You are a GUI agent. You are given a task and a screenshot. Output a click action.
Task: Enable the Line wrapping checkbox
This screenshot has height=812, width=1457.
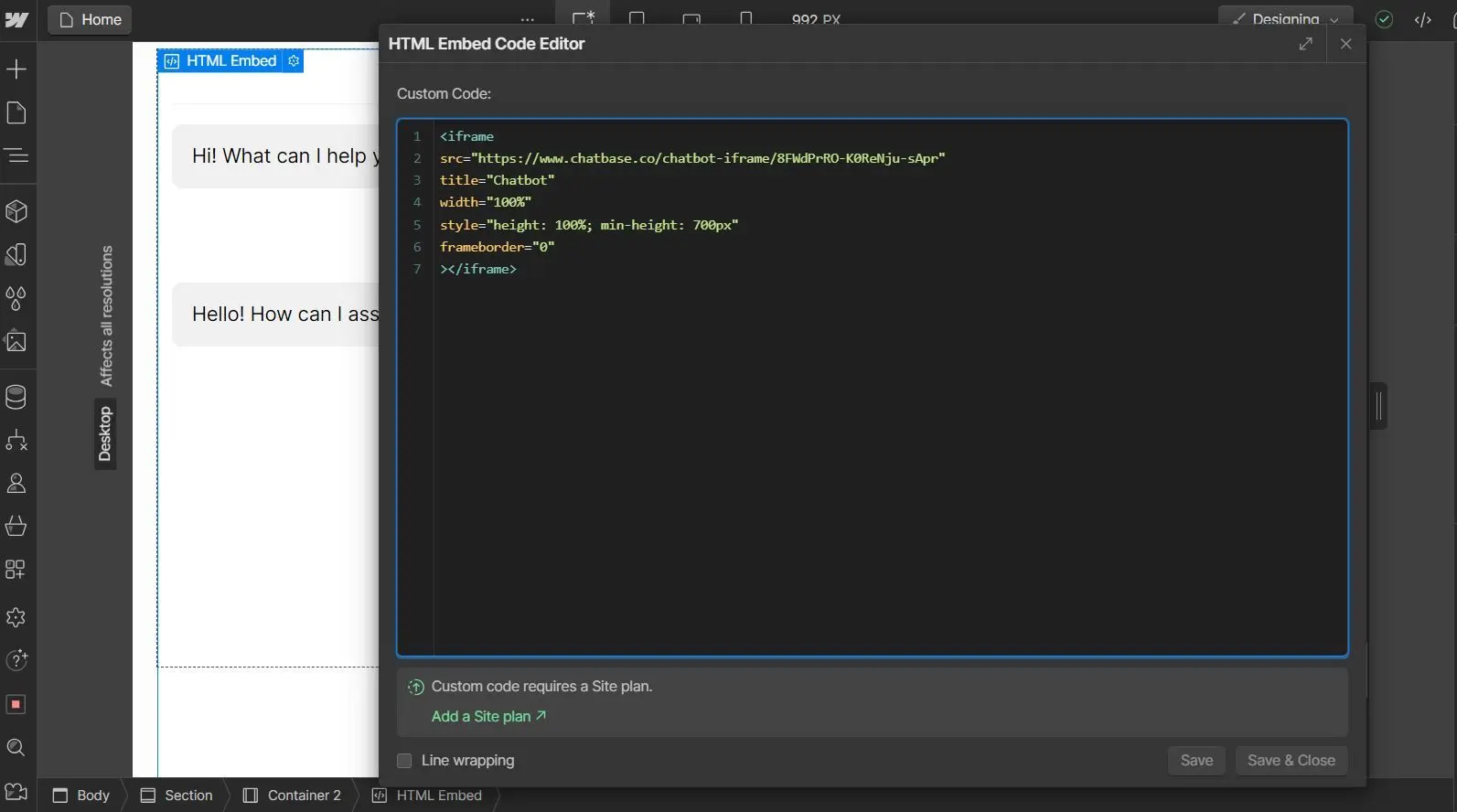point(404,761)
